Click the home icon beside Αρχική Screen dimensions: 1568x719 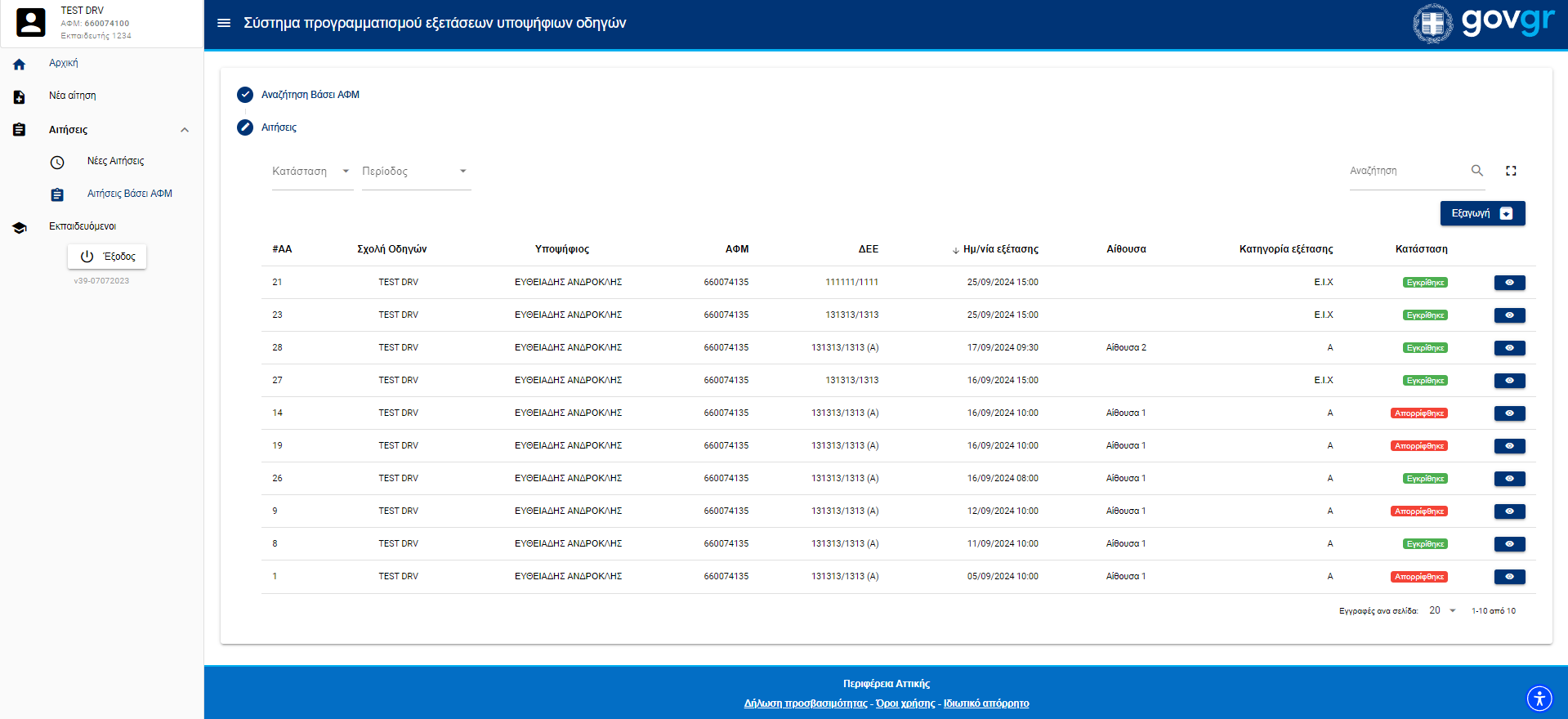(20, 64)
